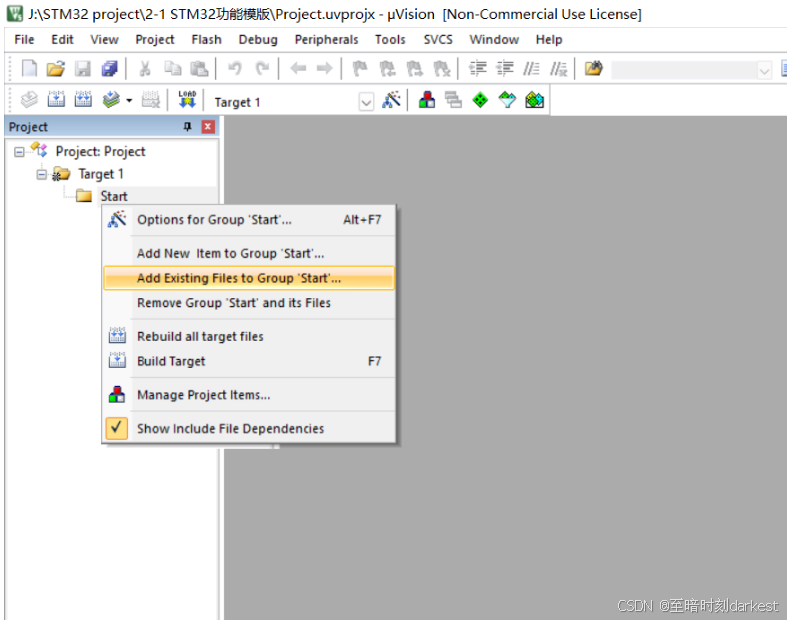
Task: Click the Cut scissors icon
Action: point(145,68)
